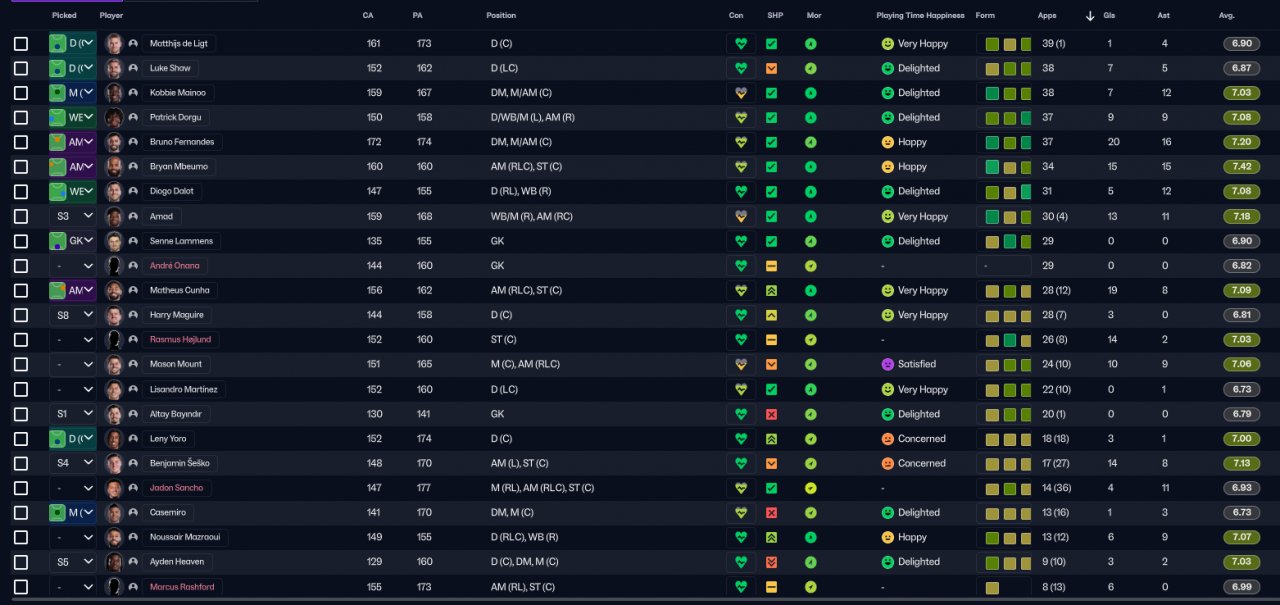1280x605 pixels.
Task: Open the S8 dropdown for Harry Maguire
Action: [x=73, y=315]
